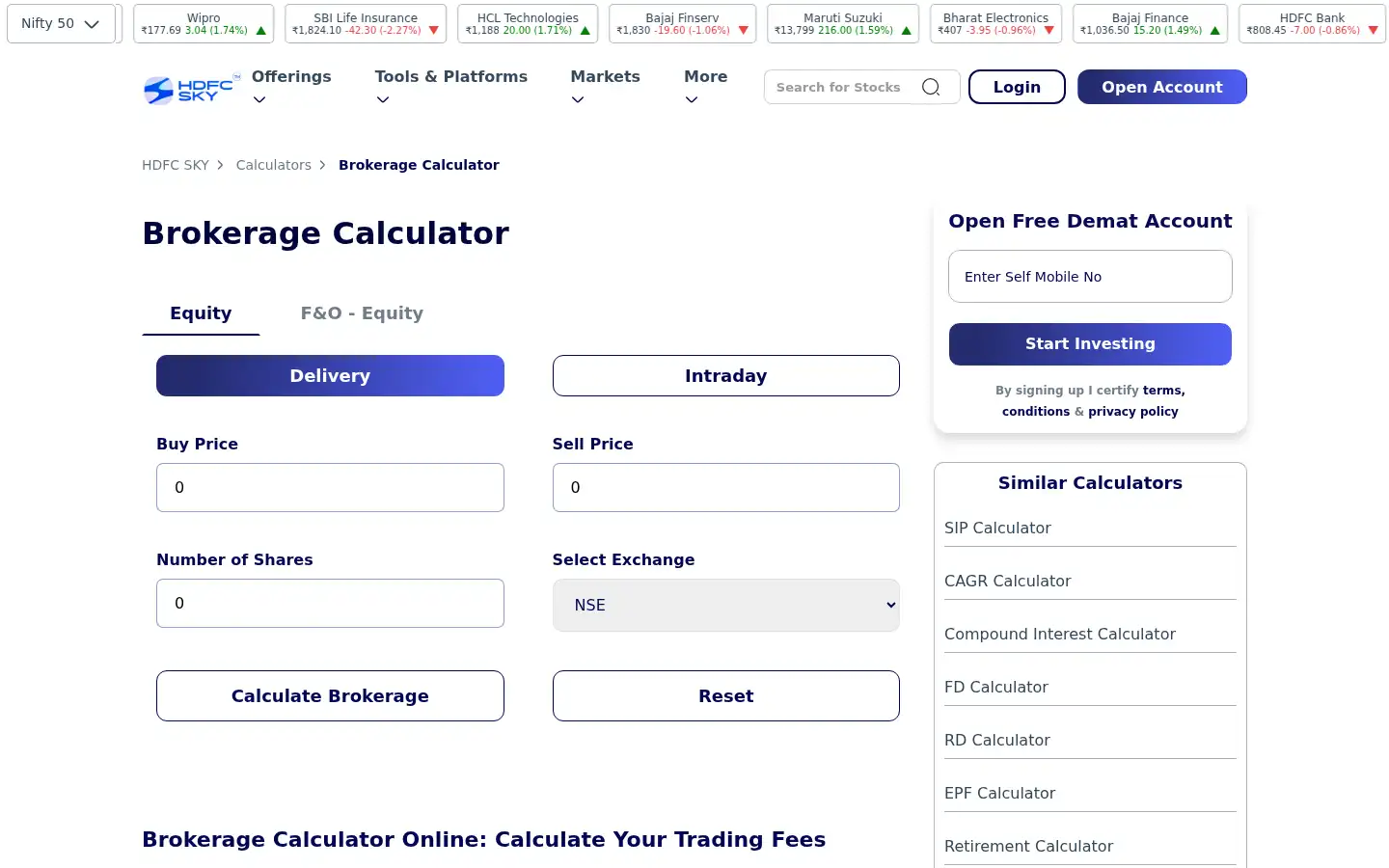Click HCL Technologies green up arrow
Image resolution: width=1389 pixels, height=868 pixels.
click(x=585, y=31)
